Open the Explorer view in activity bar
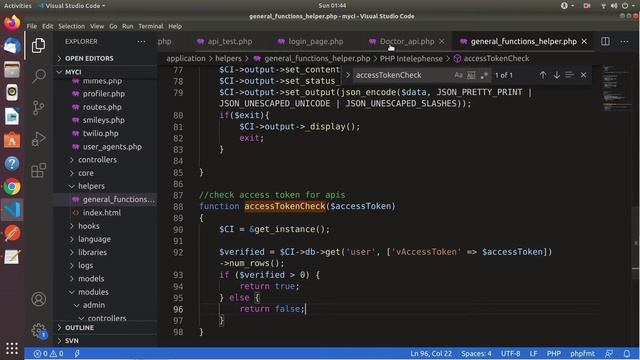Image resolution: width=640 pixels, height=360 pixels. tap(38, 45)
